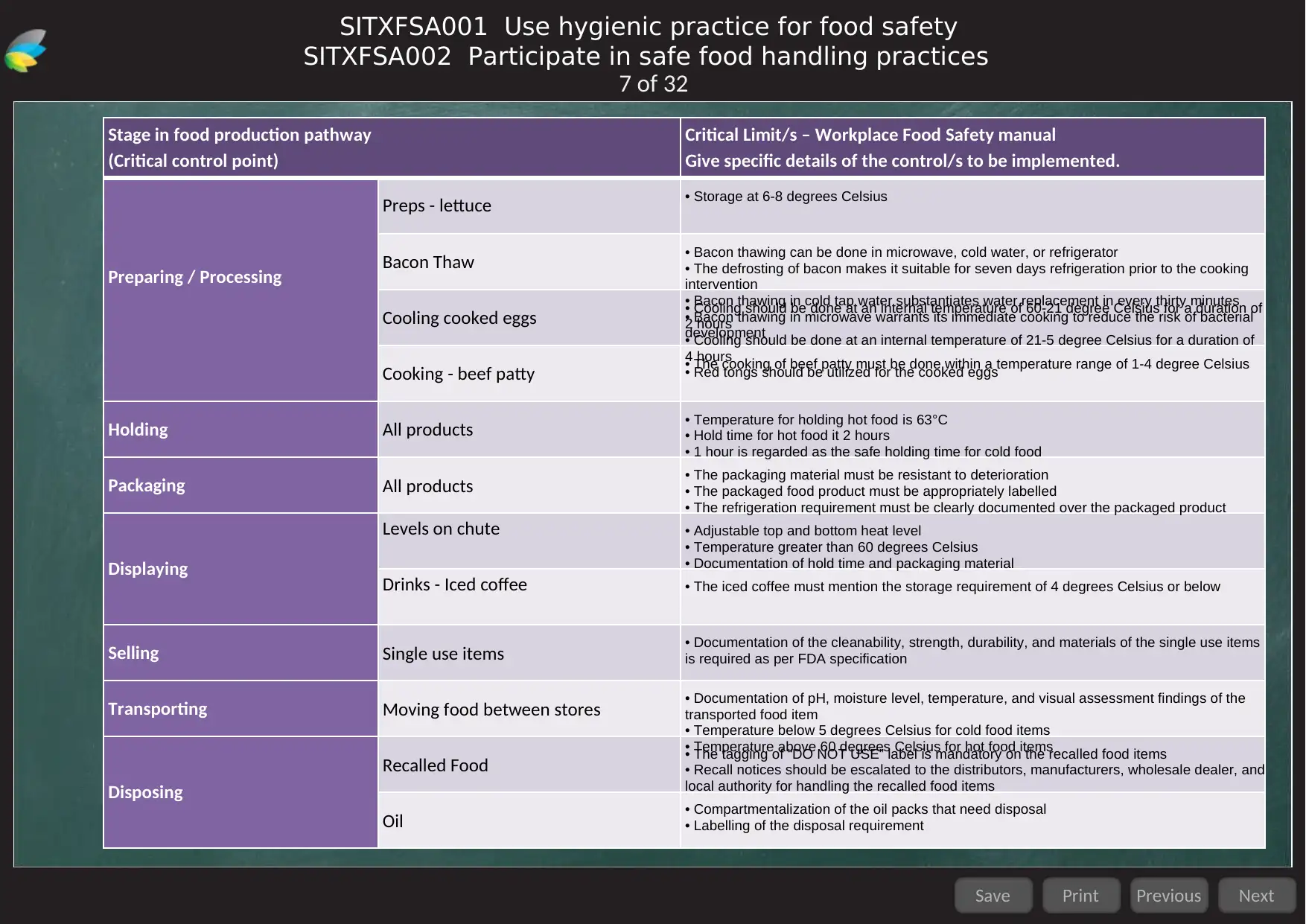This screenshot has width=1306, height=924.
Task: Click the '7 of 32' page indicator
Action: pos(653,84)
